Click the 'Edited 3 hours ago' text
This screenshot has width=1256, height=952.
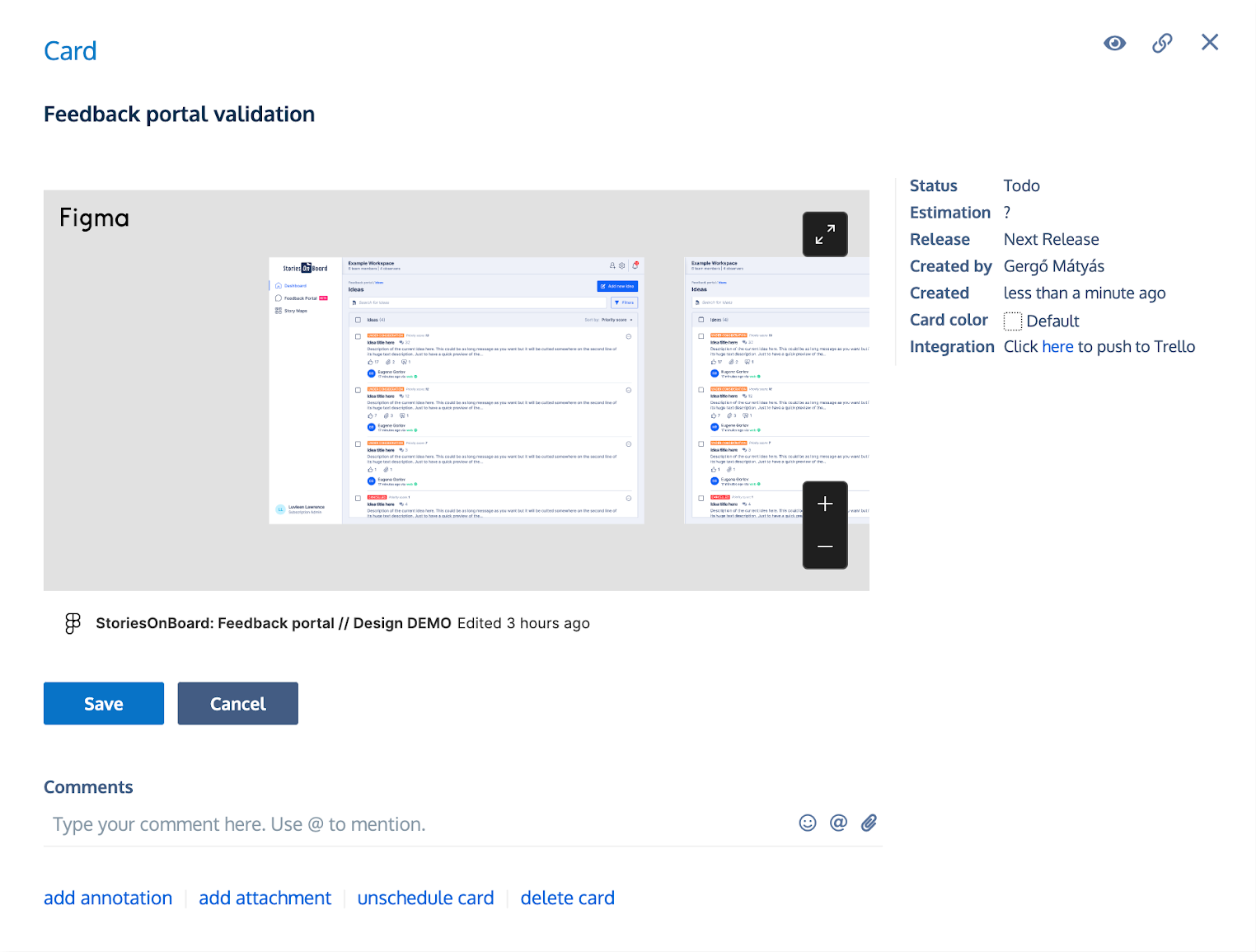click(x=523, y=623)
